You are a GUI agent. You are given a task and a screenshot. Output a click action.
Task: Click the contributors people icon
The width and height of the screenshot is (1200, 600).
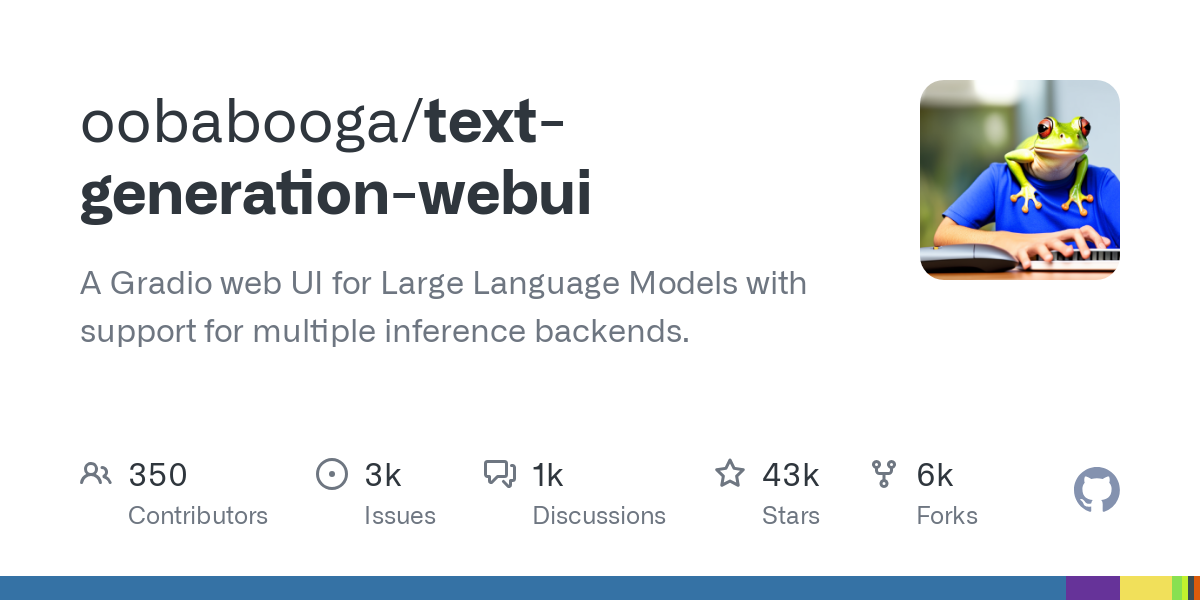pos(96,474)
